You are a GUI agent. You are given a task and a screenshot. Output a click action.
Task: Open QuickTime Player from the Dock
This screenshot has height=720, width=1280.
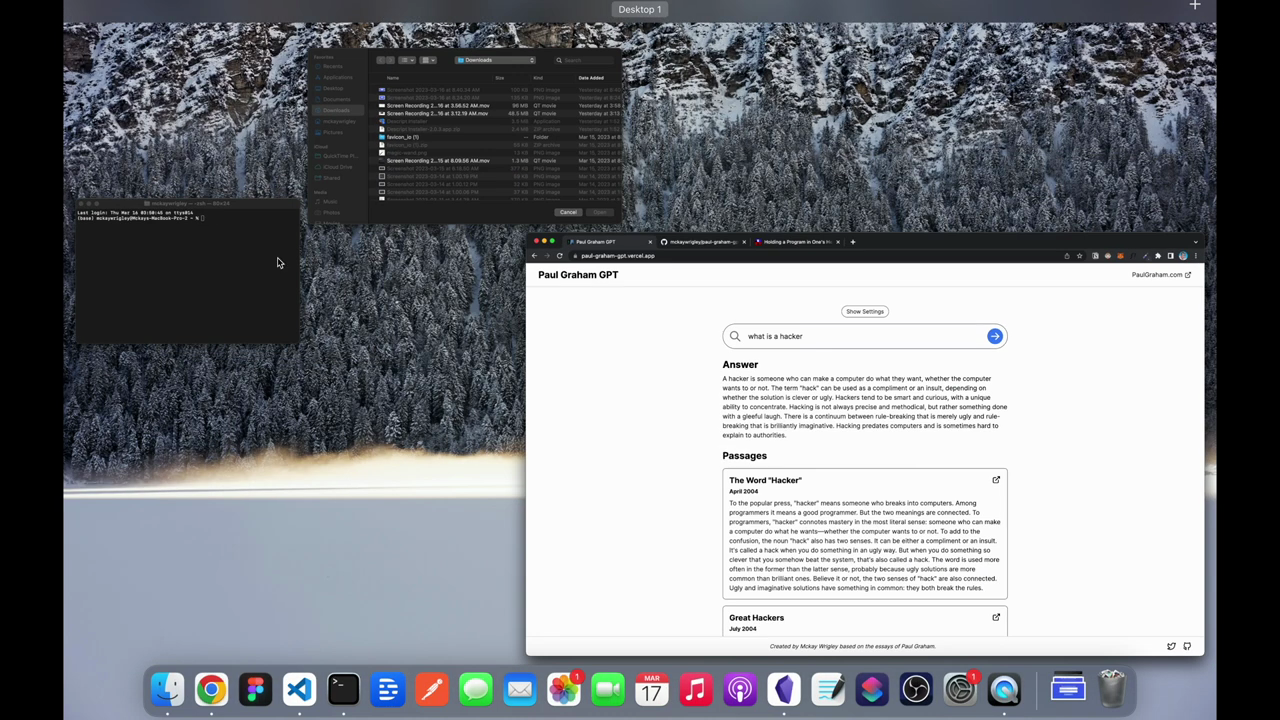(x=1003, y=689)
